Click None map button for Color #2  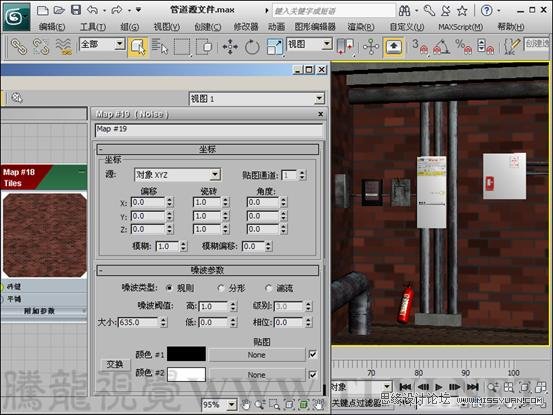pyautogui.click(x=256, y=375)
